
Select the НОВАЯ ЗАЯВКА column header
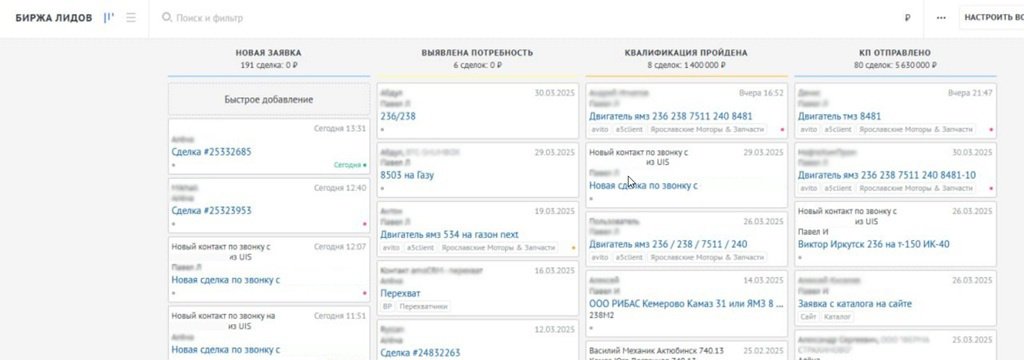tap(268, 53)
